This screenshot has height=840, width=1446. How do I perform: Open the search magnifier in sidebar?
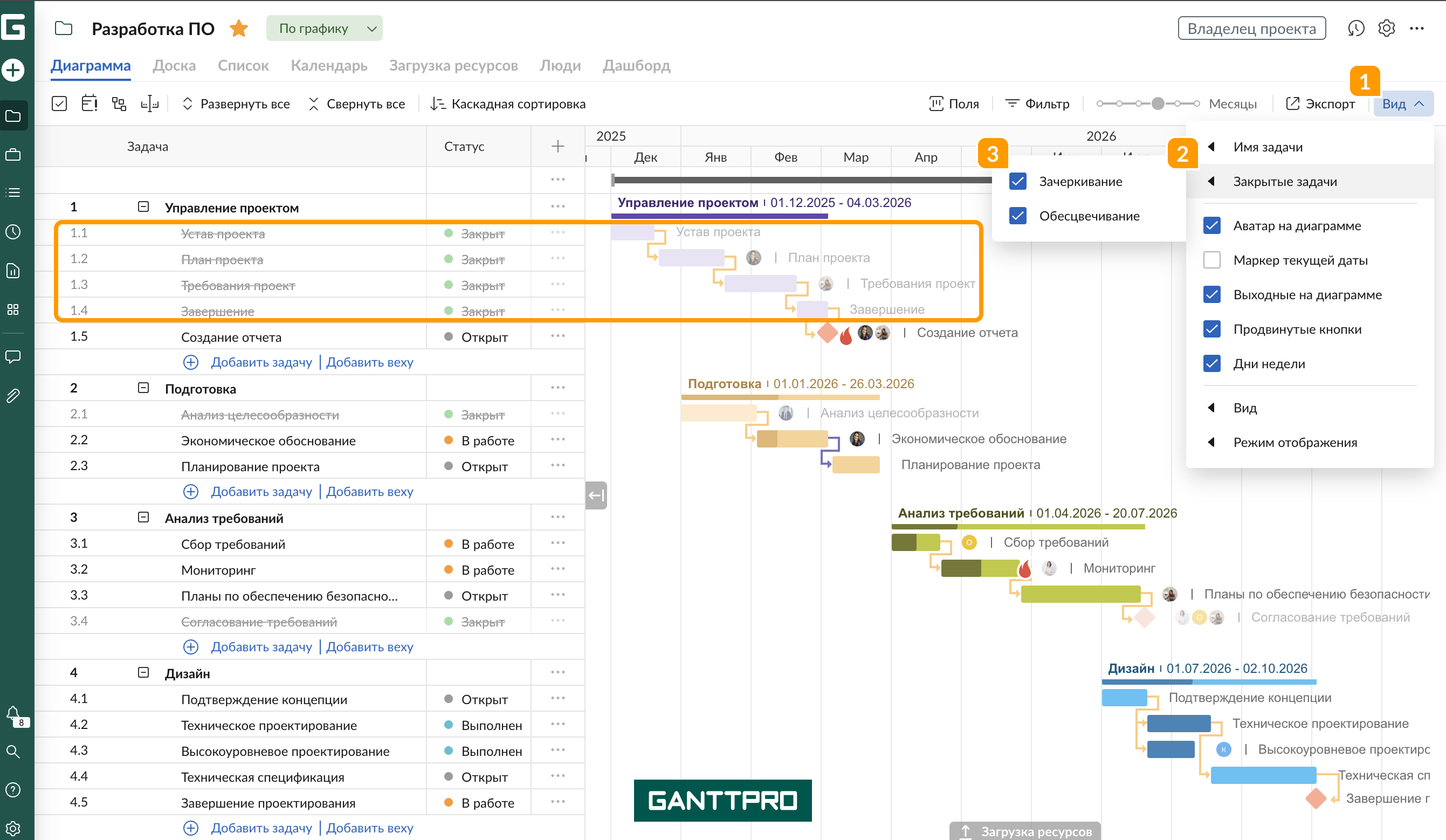click(13, 752)
